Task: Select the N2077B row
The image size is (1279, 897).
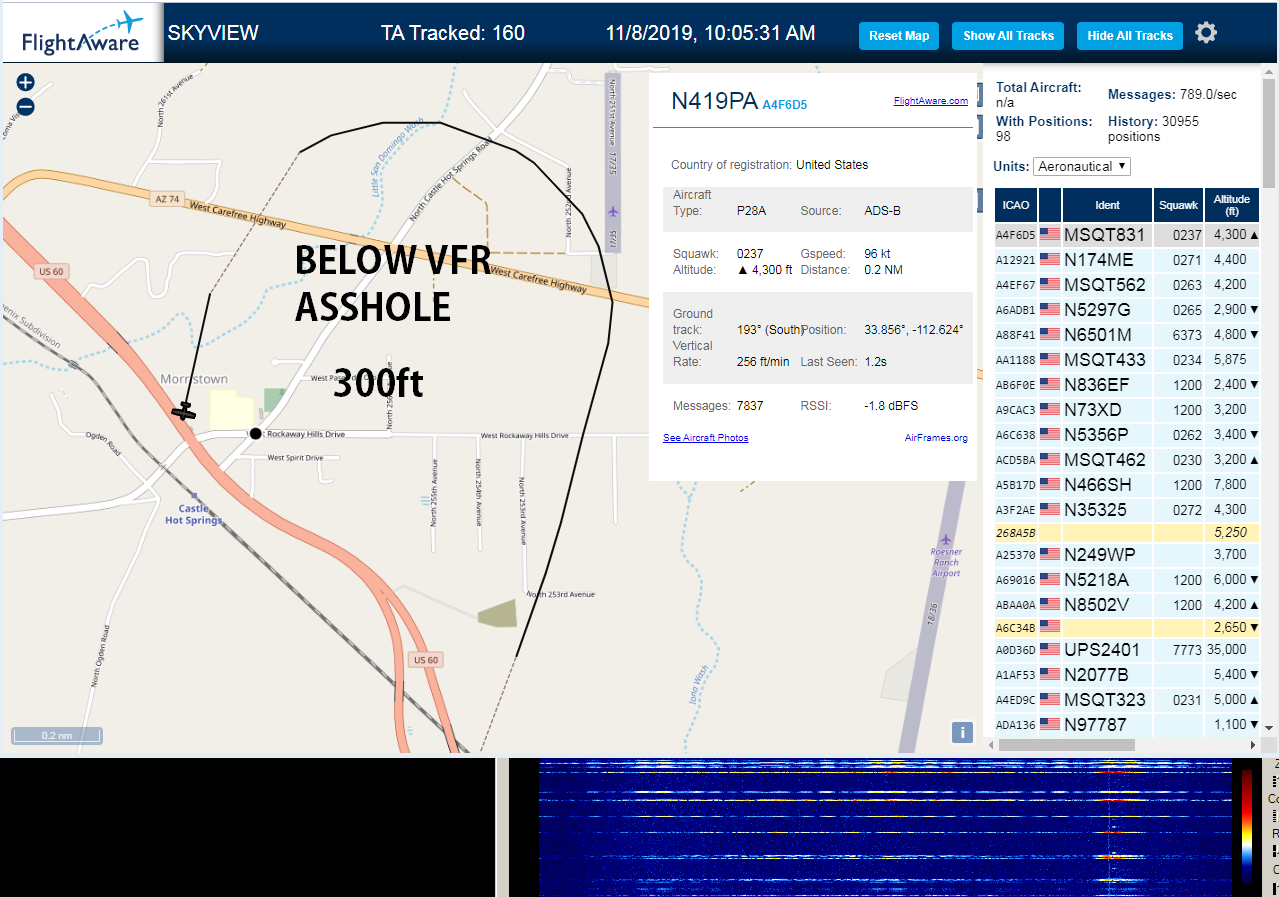Action: point(1127,675)
